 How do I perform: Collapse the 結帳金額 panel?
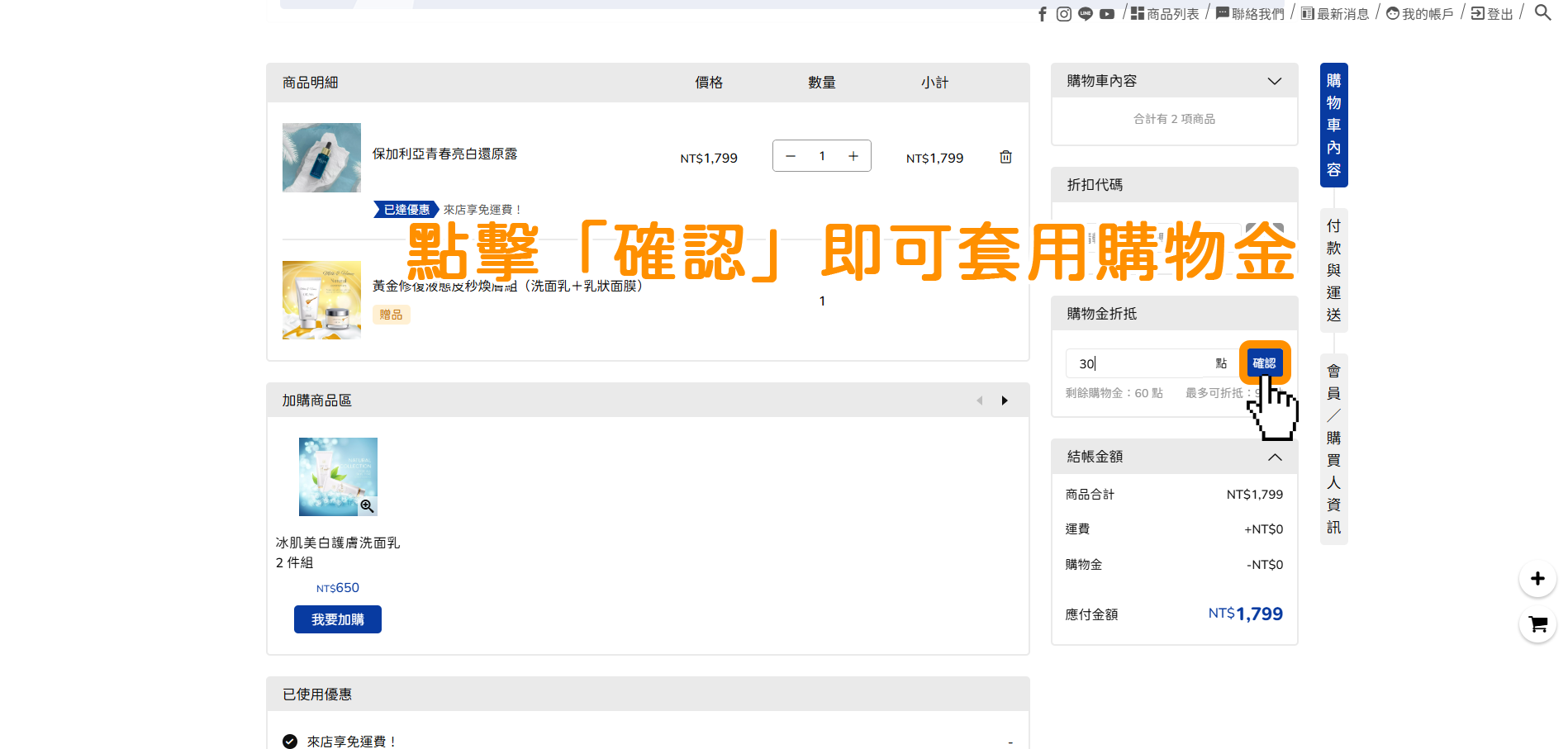1275,457
